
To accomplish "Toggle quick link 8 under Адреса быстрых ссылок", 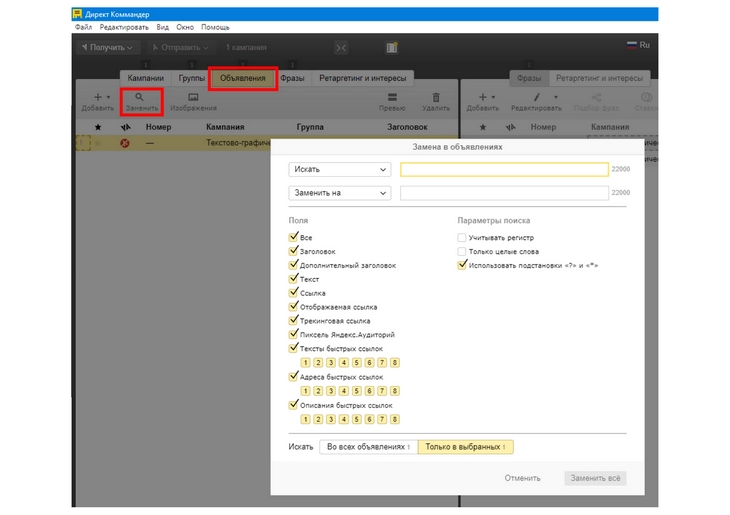I will 395,391.
